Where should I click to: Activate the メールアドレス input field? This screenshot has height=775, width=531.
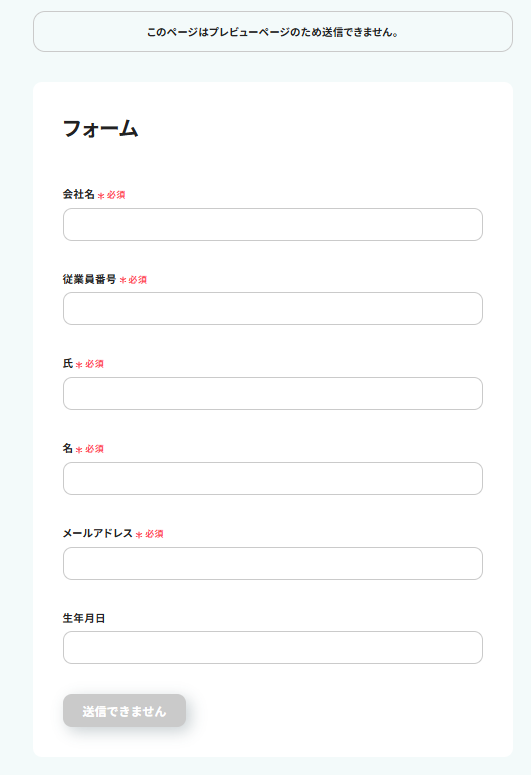click(273, 563)
